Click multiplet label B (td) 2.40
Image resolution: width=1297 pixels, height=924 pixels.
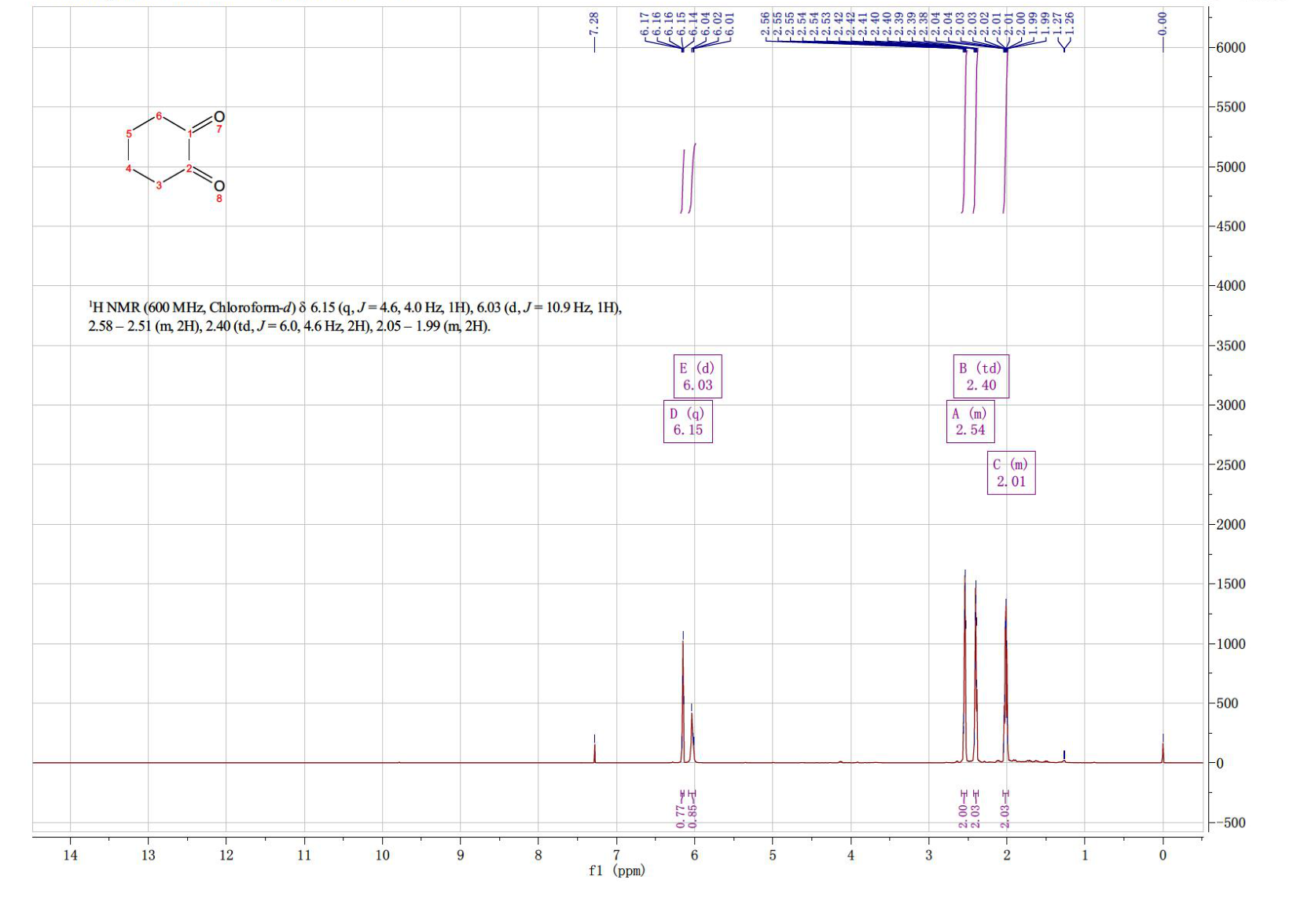tap(980, 376)
